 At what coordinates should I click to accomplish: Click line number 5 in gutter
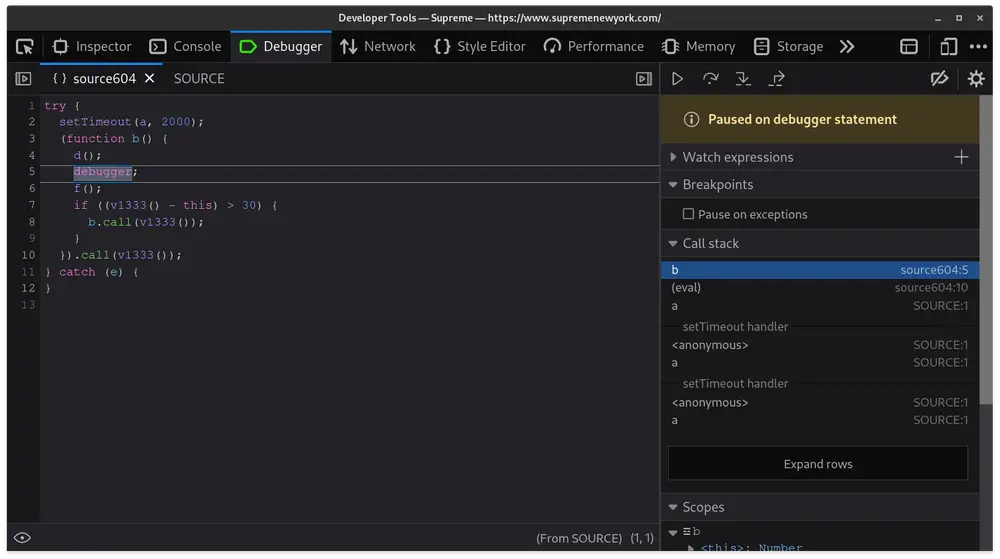(31, 172)
